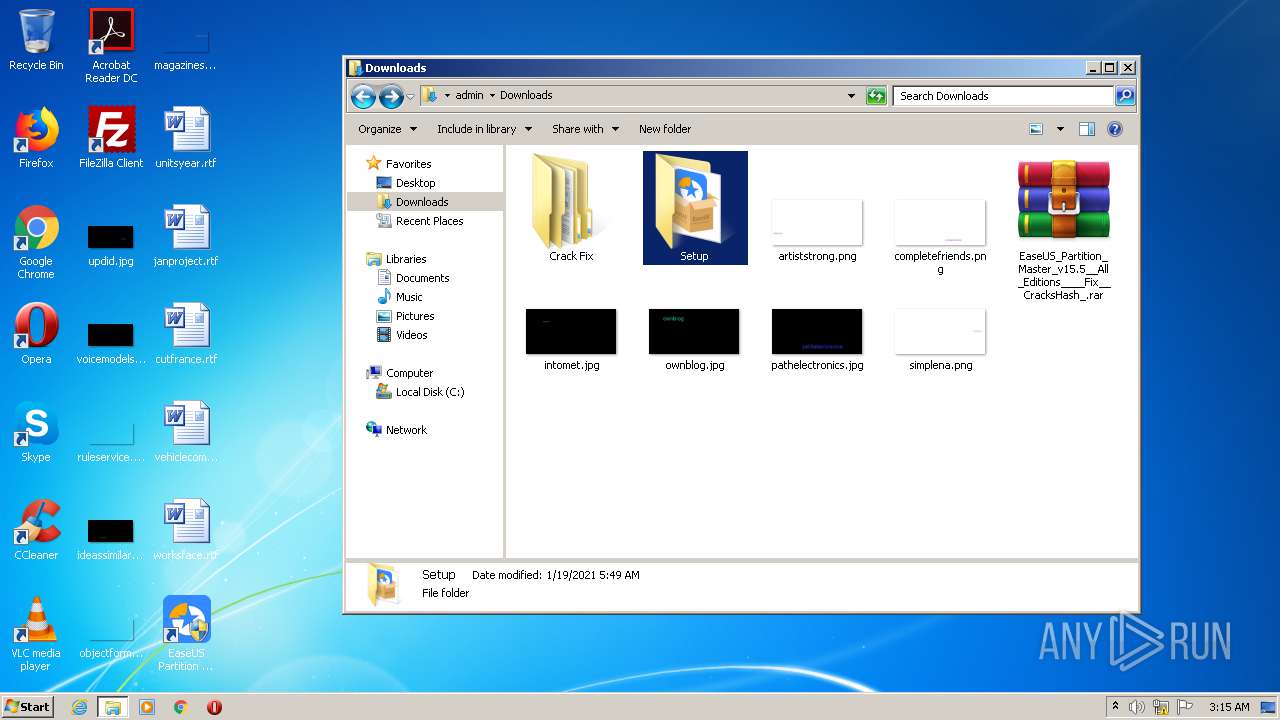Click in the Search Downloads field
This screenshot has height=720, width=1280.
1003,96
